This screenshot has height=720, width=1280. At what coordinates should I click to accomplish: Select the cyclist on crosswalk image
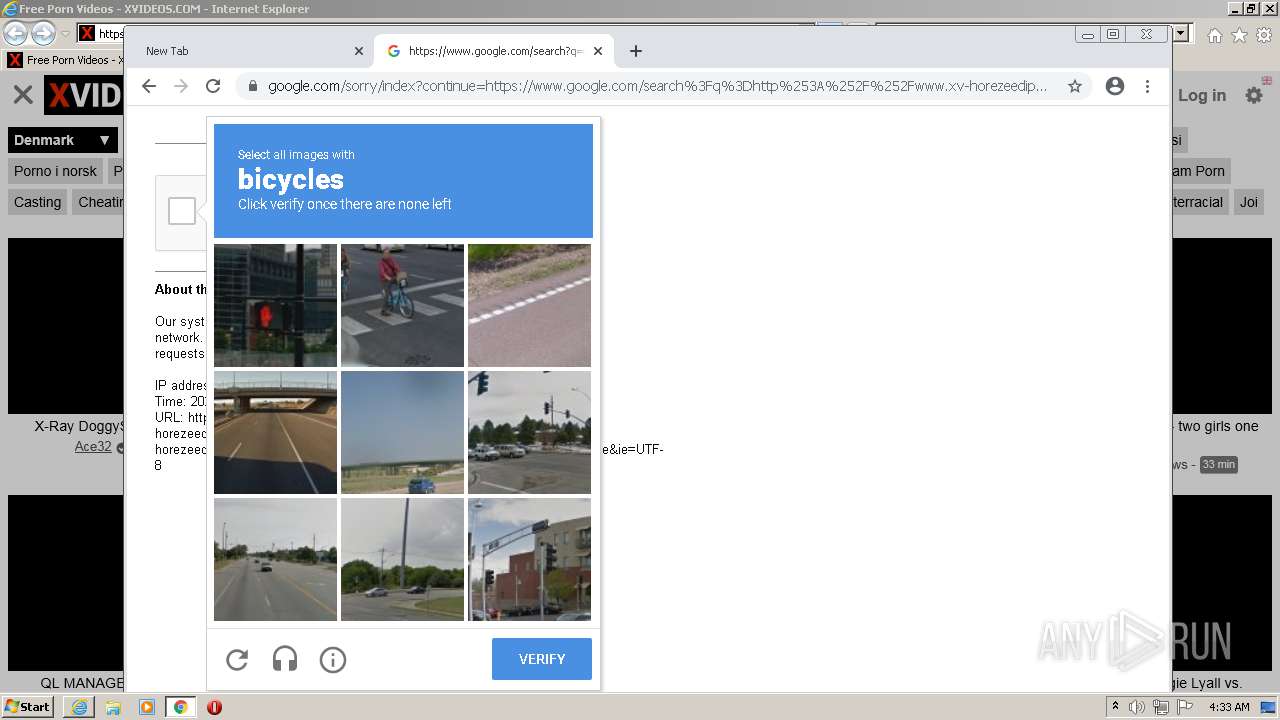point(402,305)
